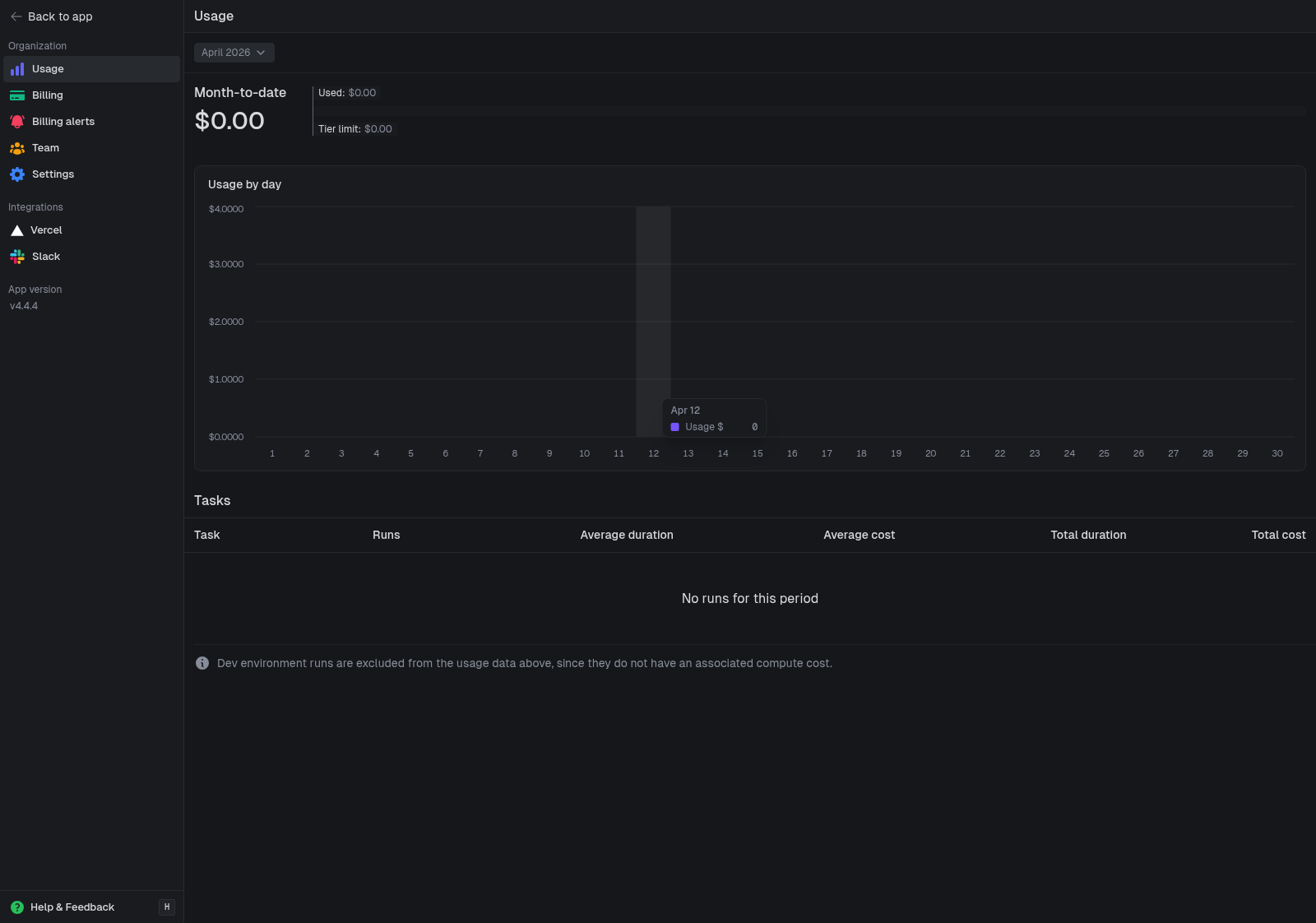The image size is (1316, 923).
Task: Click the Back to app arrow icon
Action: (x=16, y=16)
